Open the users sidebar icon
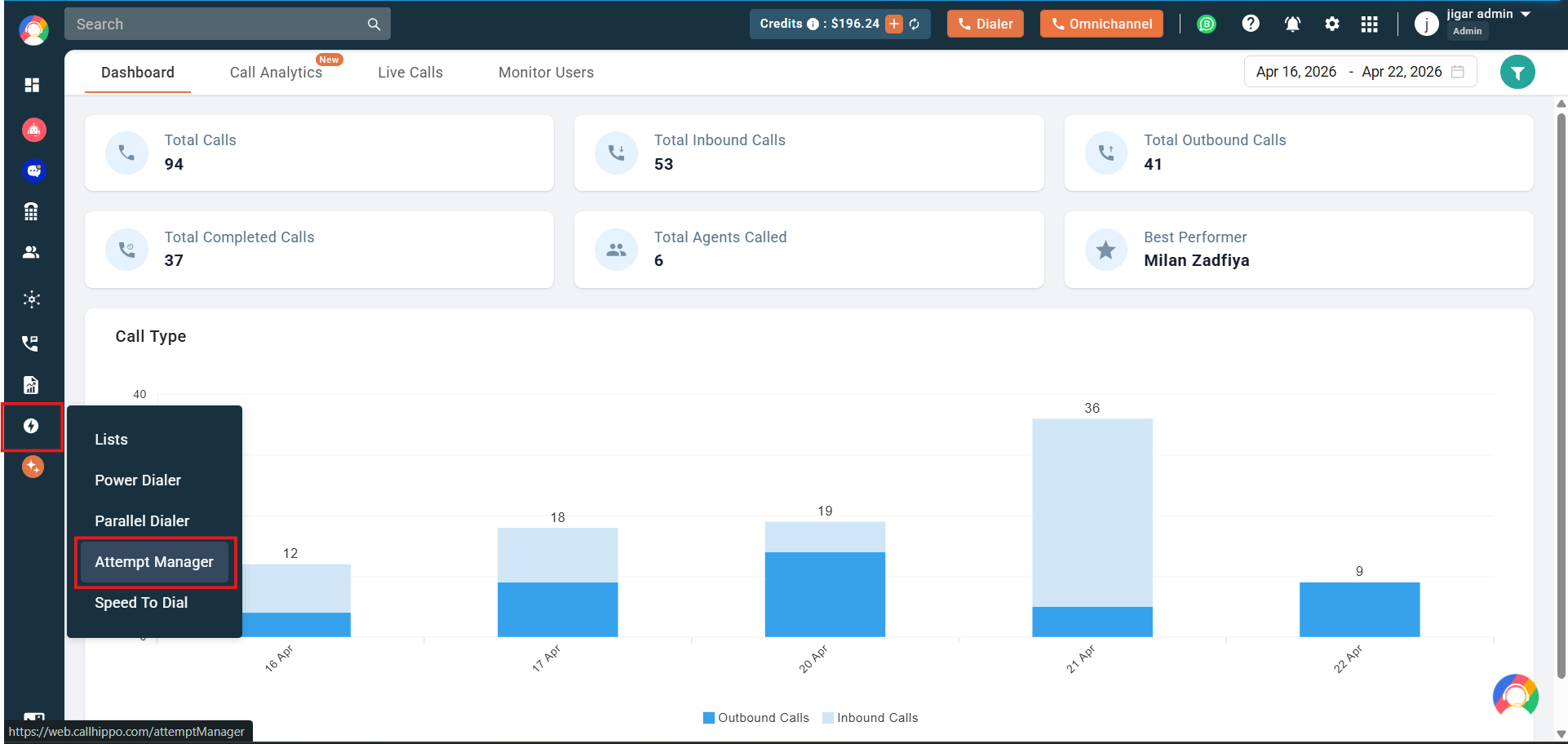1568x744 pixels. coord(31,252)
